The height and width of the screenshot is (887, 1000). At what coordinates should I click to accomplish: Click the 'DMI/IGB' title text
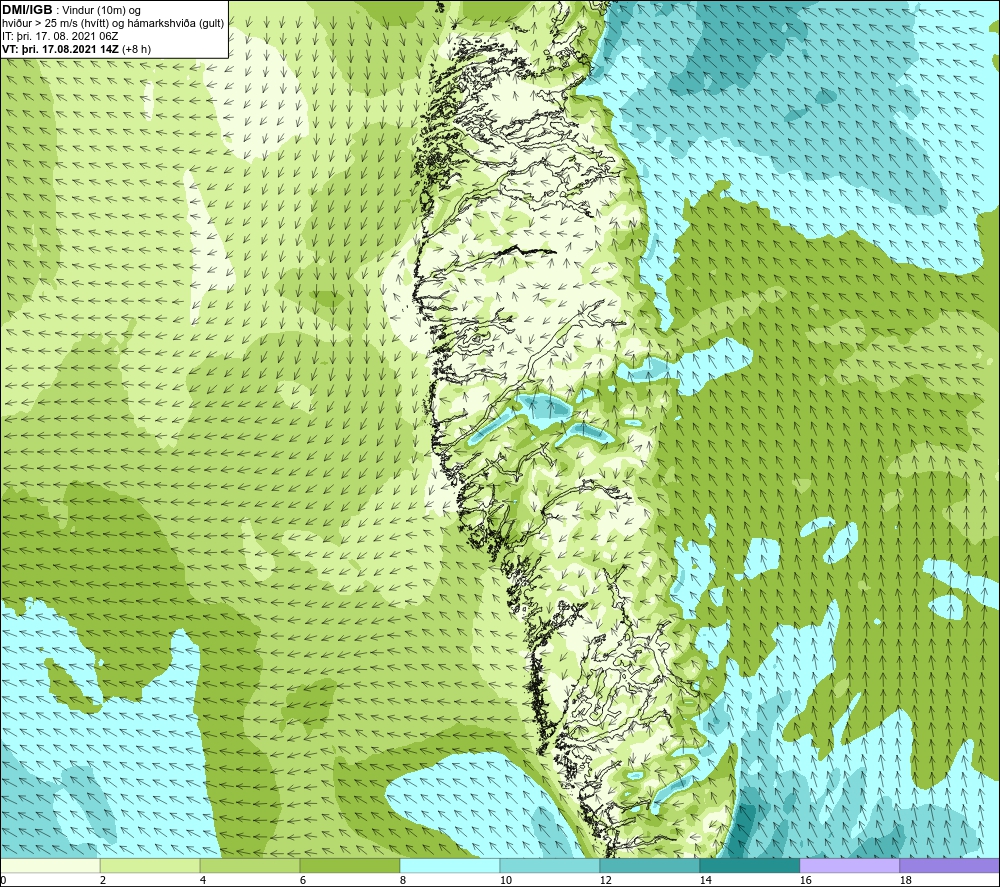click(27, 10)
